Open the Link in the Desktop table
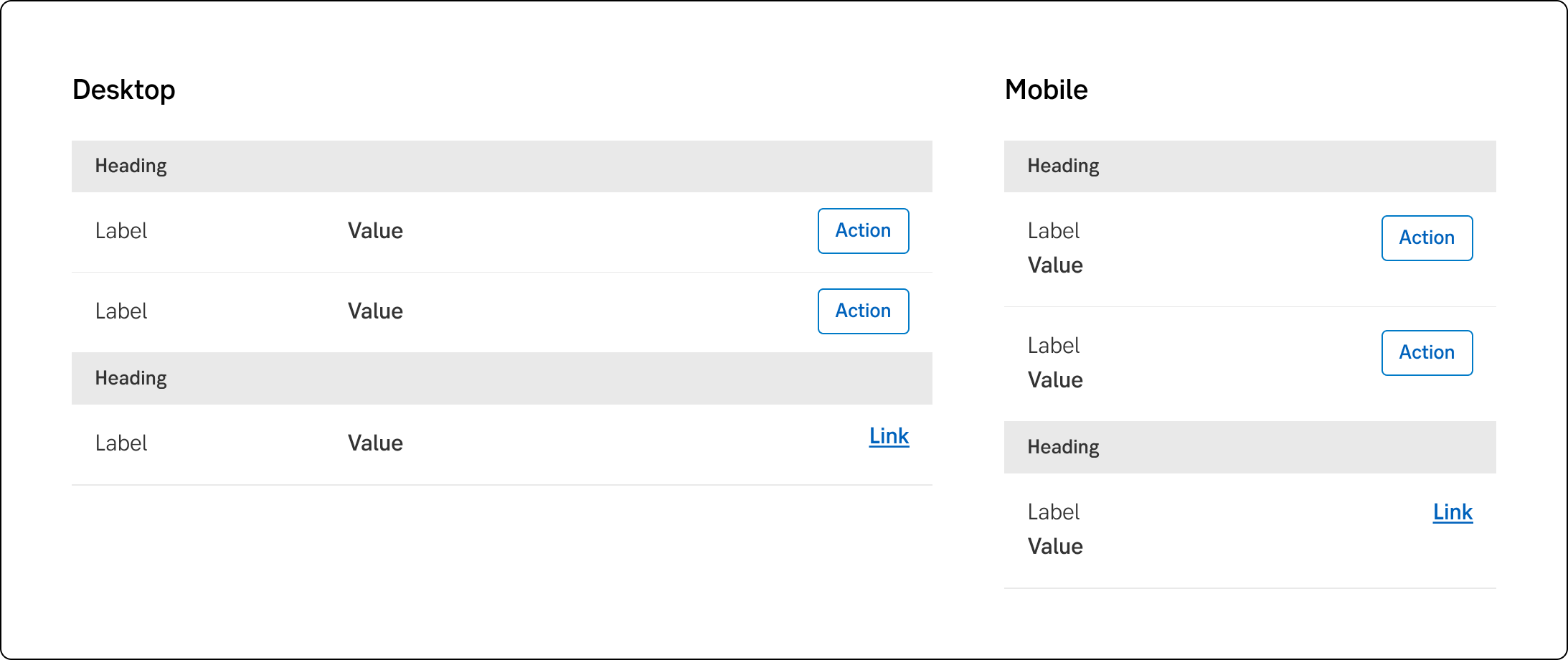Viewport: 1568px width, 660px height. (x=889, y=436)
